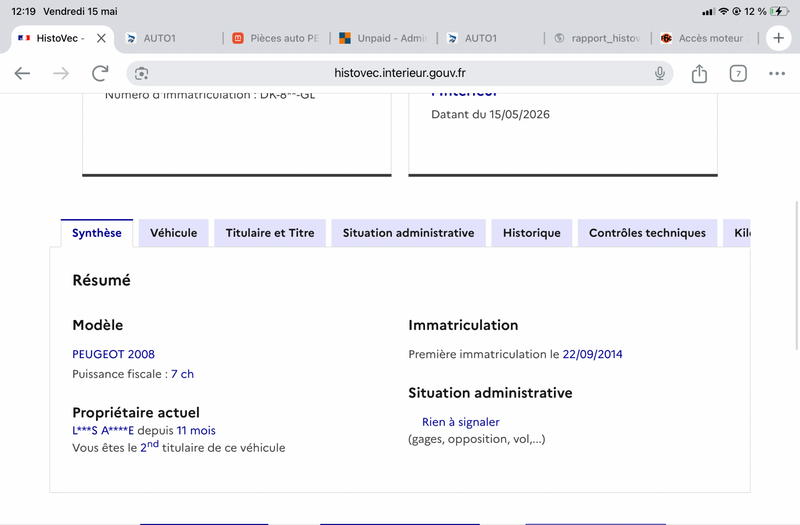Select the Véhicule tab
Viewport: 800px width, 525px height.
173,233
